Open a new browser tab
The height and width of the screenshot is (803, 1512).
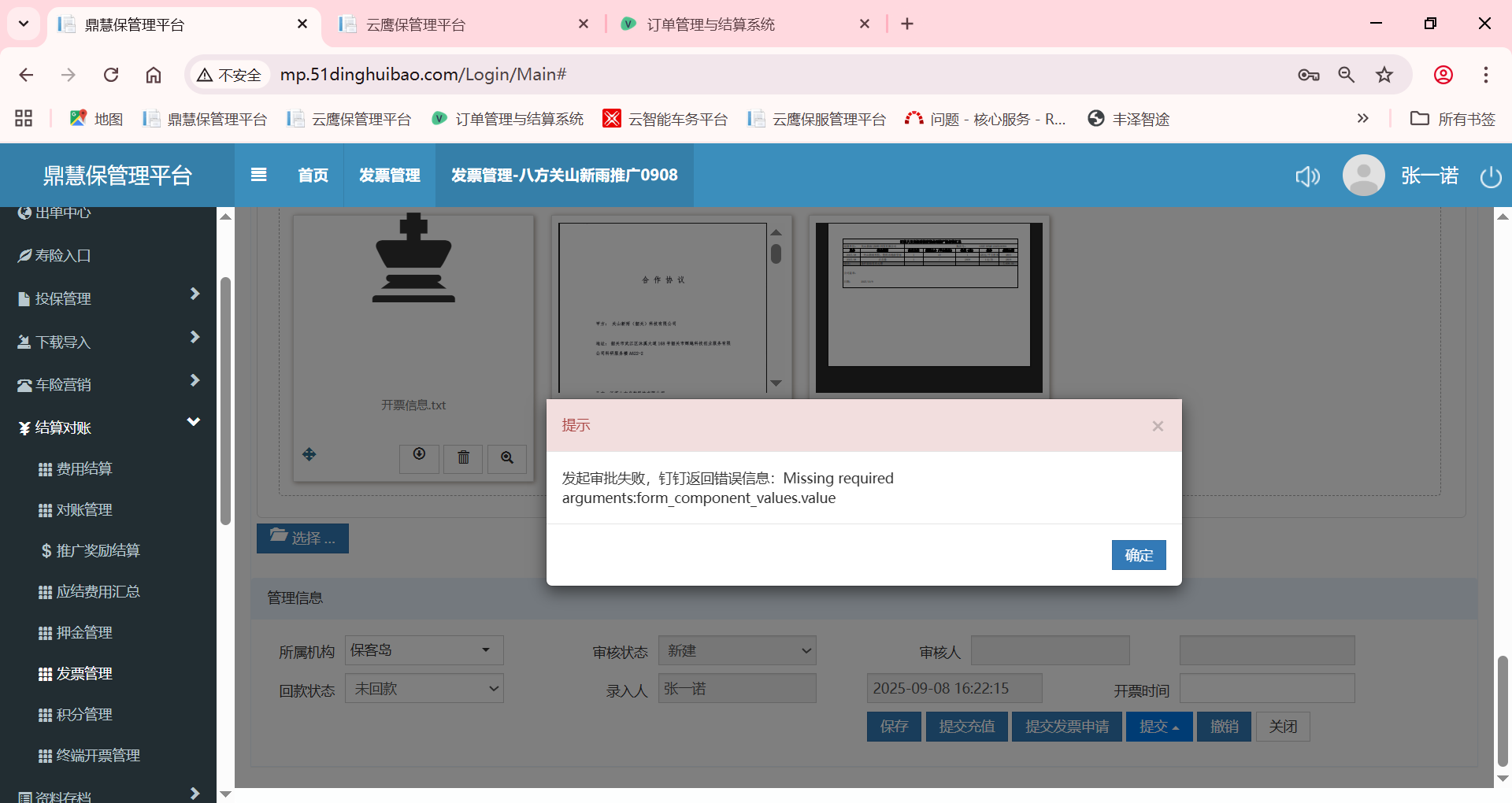click(907, 24)
